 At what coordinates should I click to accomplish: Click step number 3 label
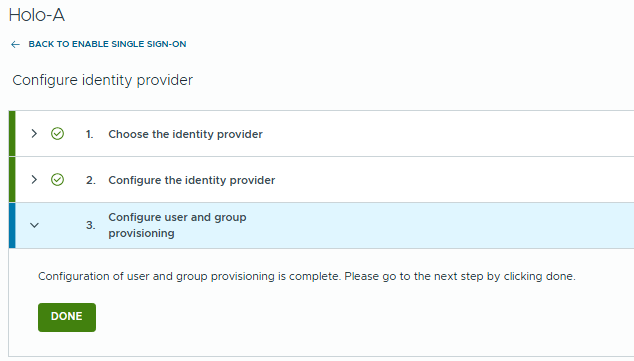click(91, 225)
